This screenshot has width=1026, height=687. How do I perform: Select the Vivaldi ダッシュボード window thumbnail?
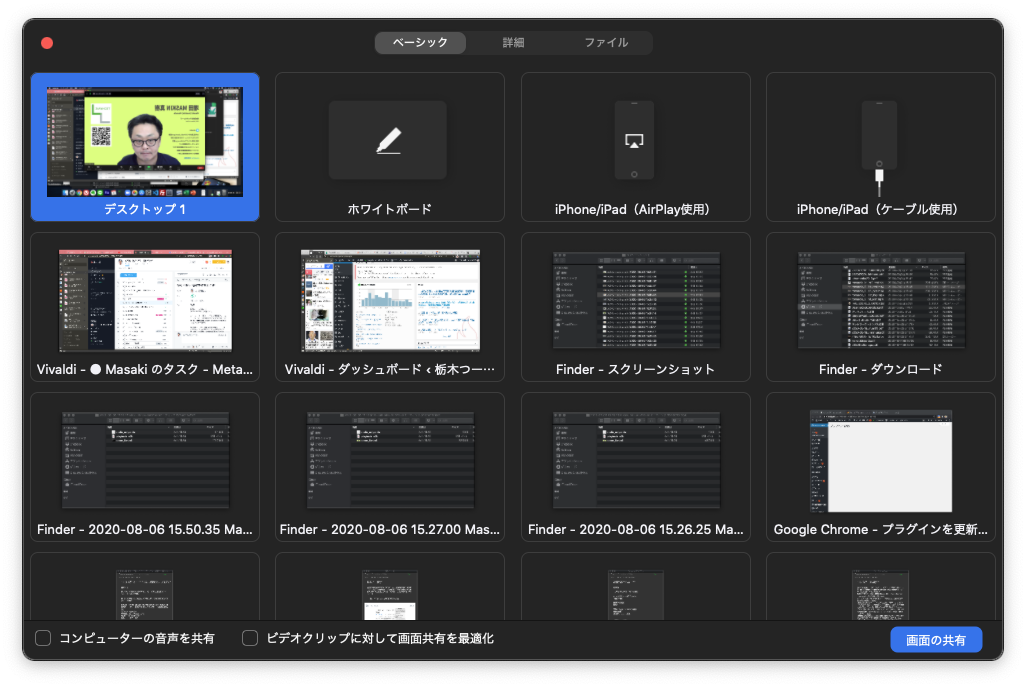click(390, 301)
